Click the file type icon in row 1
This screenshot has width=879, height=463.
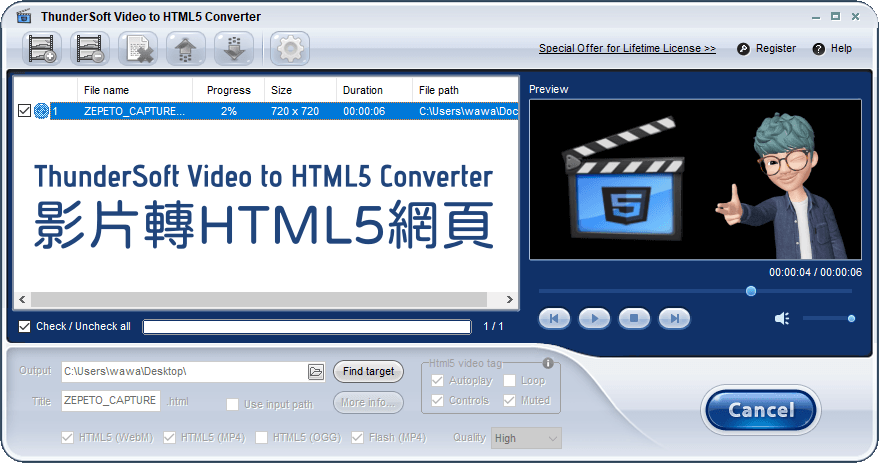click(x=41, y=111)
